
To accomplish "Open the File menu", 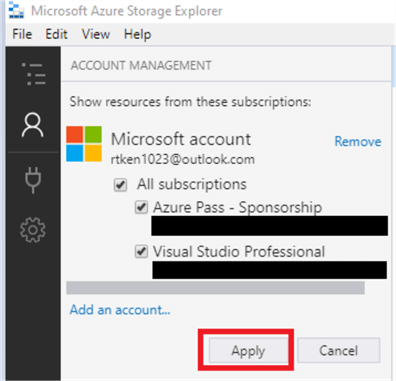I will coord(22,34).
